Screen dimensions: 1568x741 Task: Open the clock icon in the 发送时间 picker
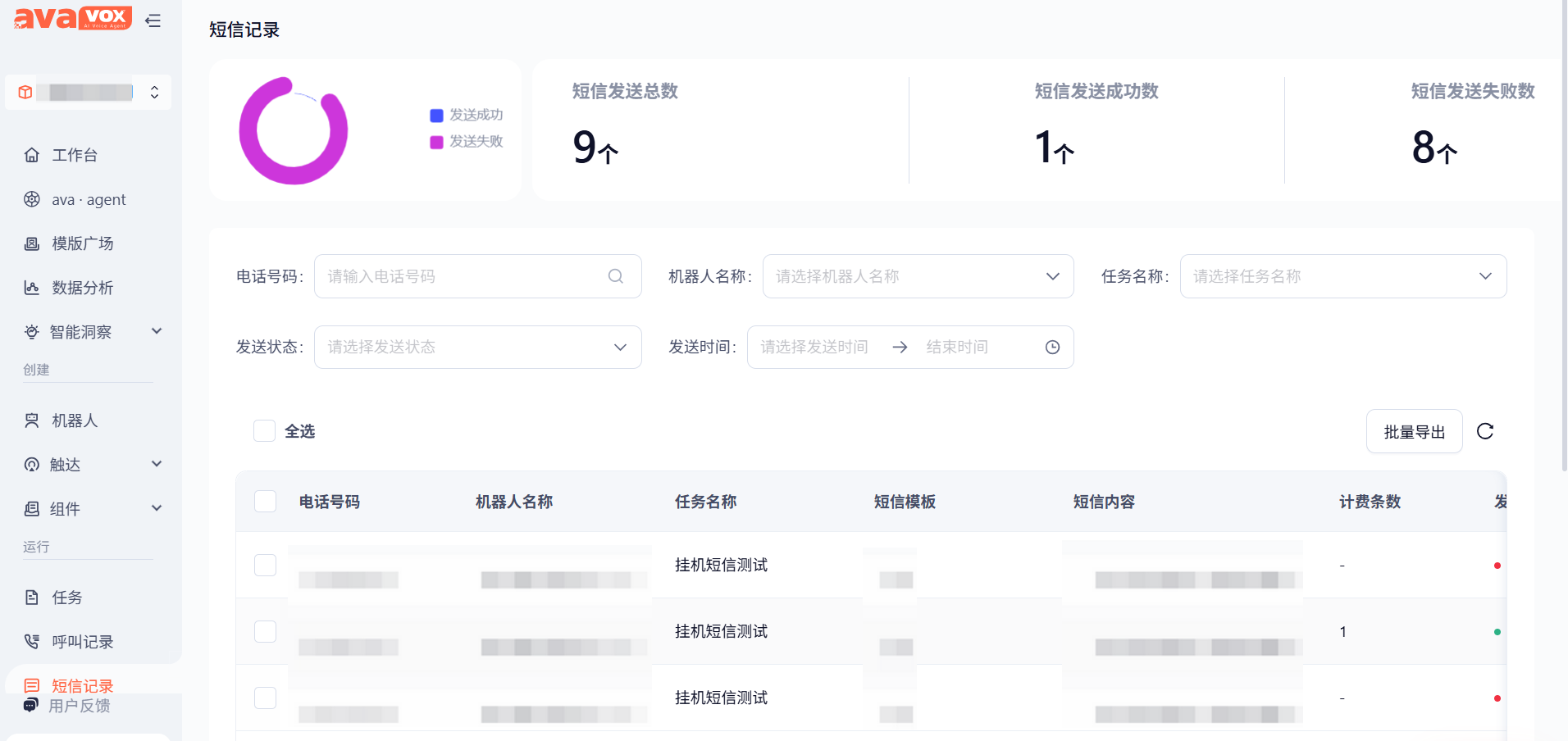pyautogui.click(x=1053, y=348)
